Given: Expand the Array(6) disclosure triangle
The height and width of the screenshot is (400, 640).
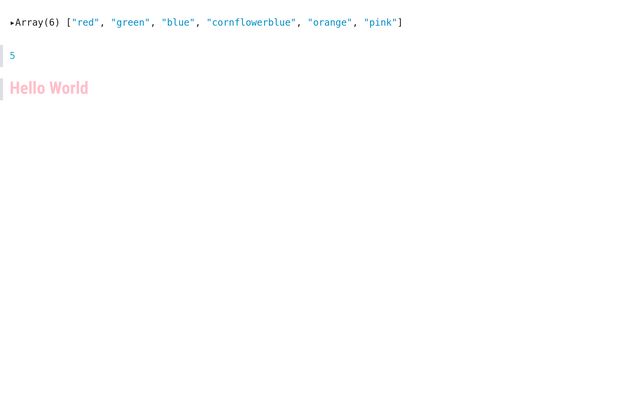Looking at the screenshot, I should tap(12, 23).
